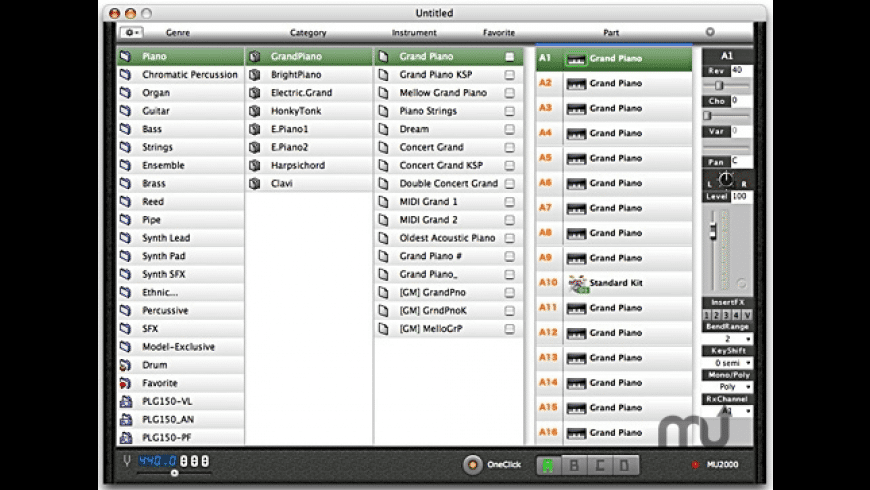Select part group D tab
870x490 pixels.
tap(625, 465)
